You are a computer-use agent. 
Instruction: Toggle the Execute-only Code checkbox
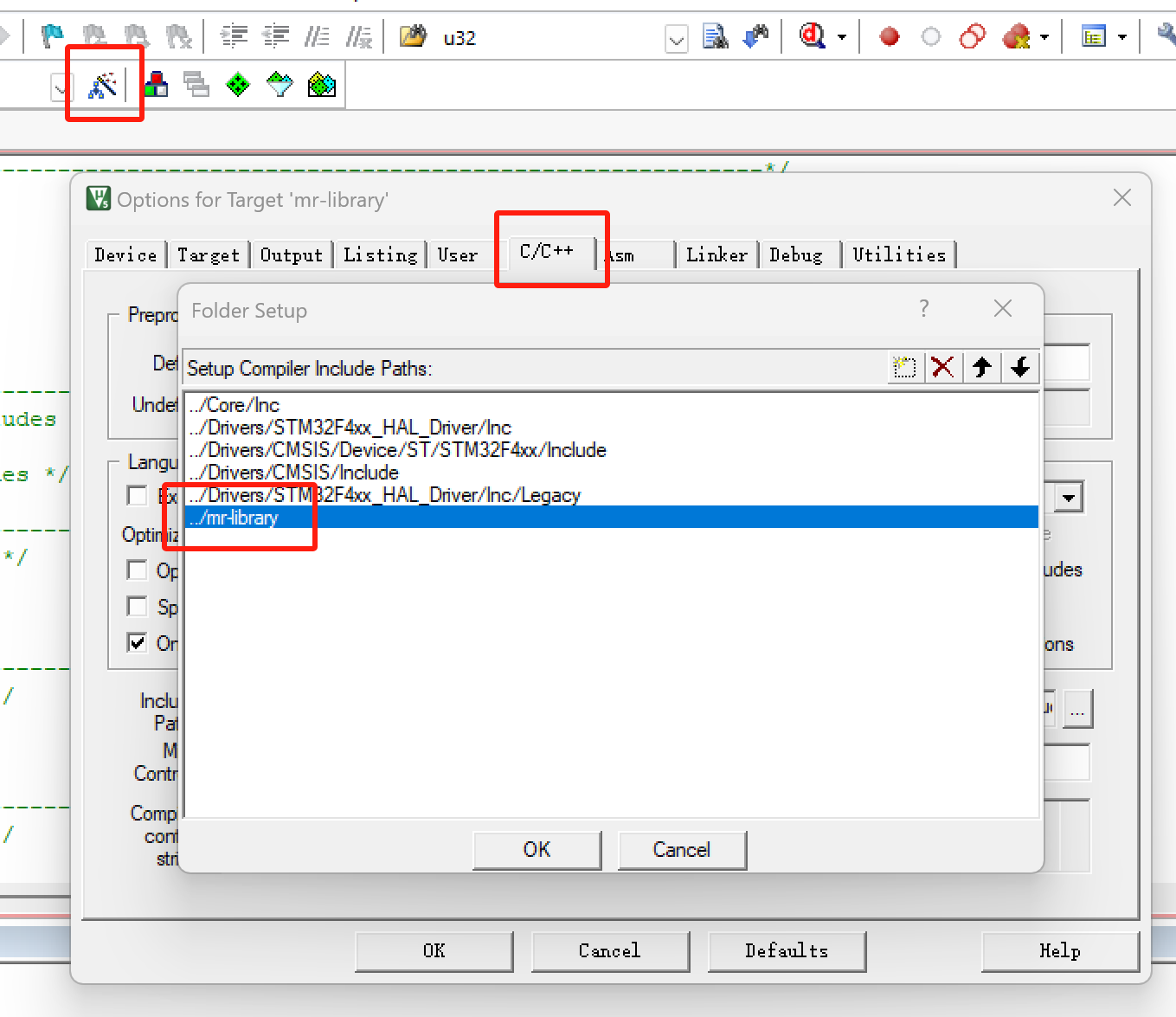coord(137,495)
